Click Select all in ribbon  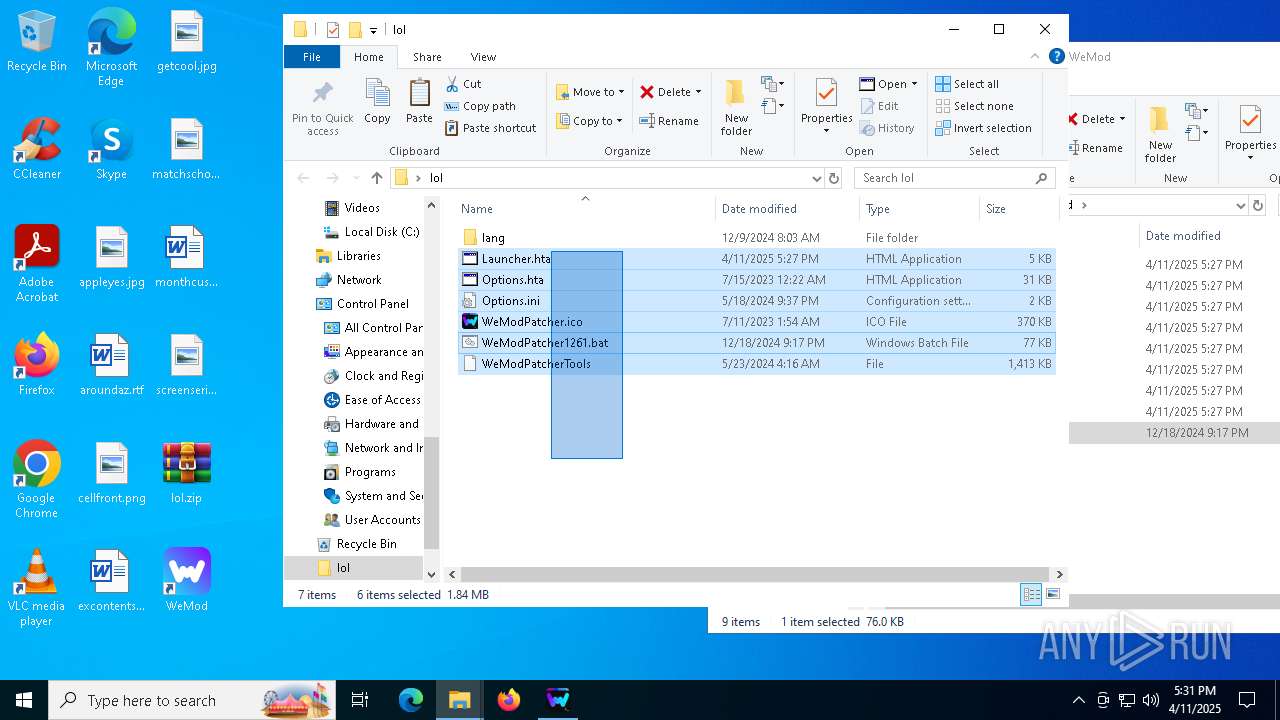(967, 84)
